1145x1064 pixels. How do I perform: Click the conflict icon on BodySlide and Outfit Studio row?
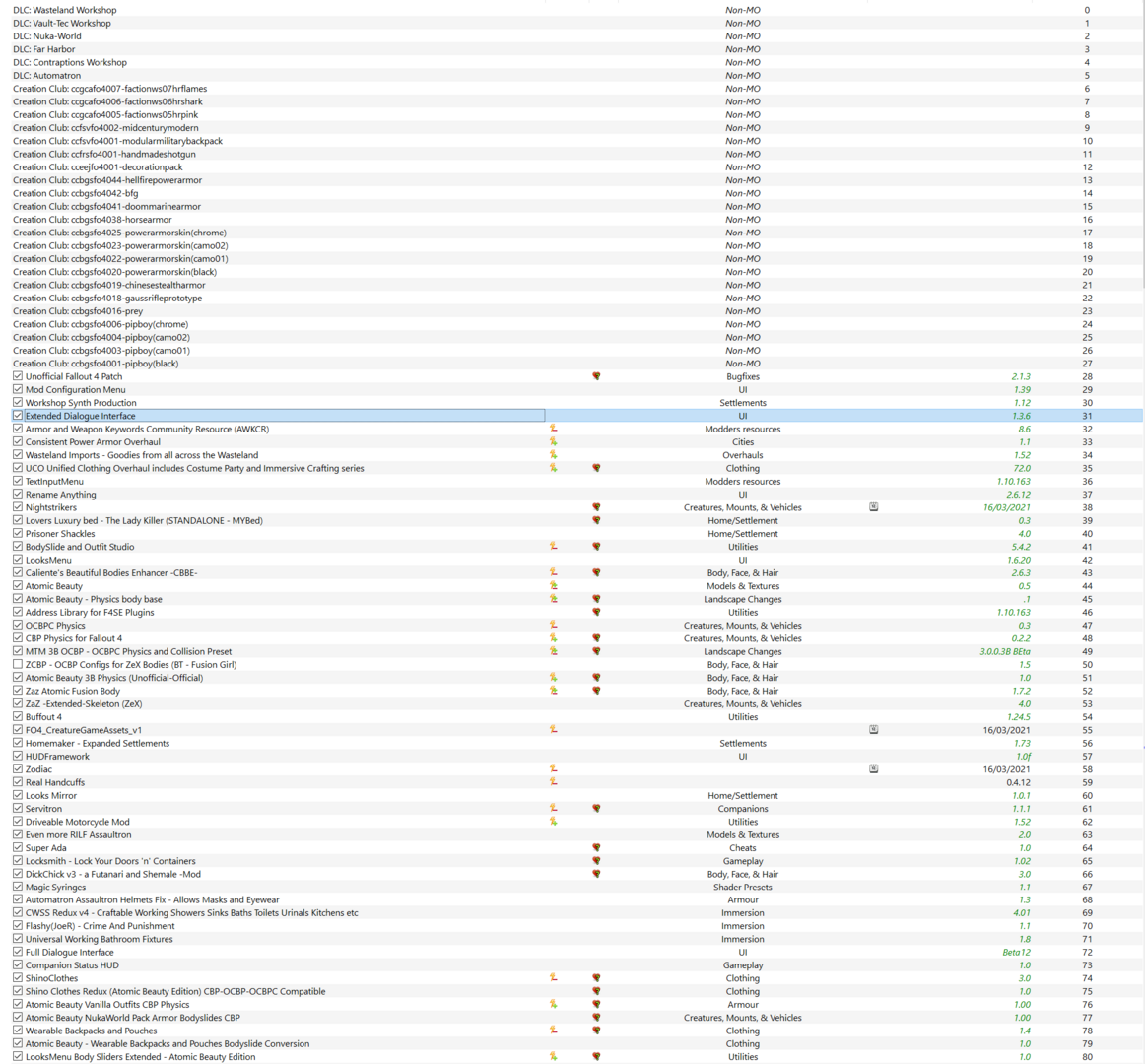click(x=554, y=546)
